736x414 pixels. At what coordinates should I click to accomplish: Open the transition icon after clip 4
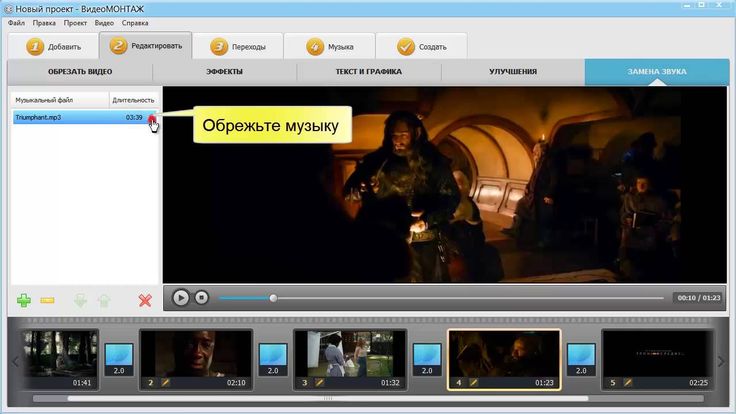(x=581, y=360)
